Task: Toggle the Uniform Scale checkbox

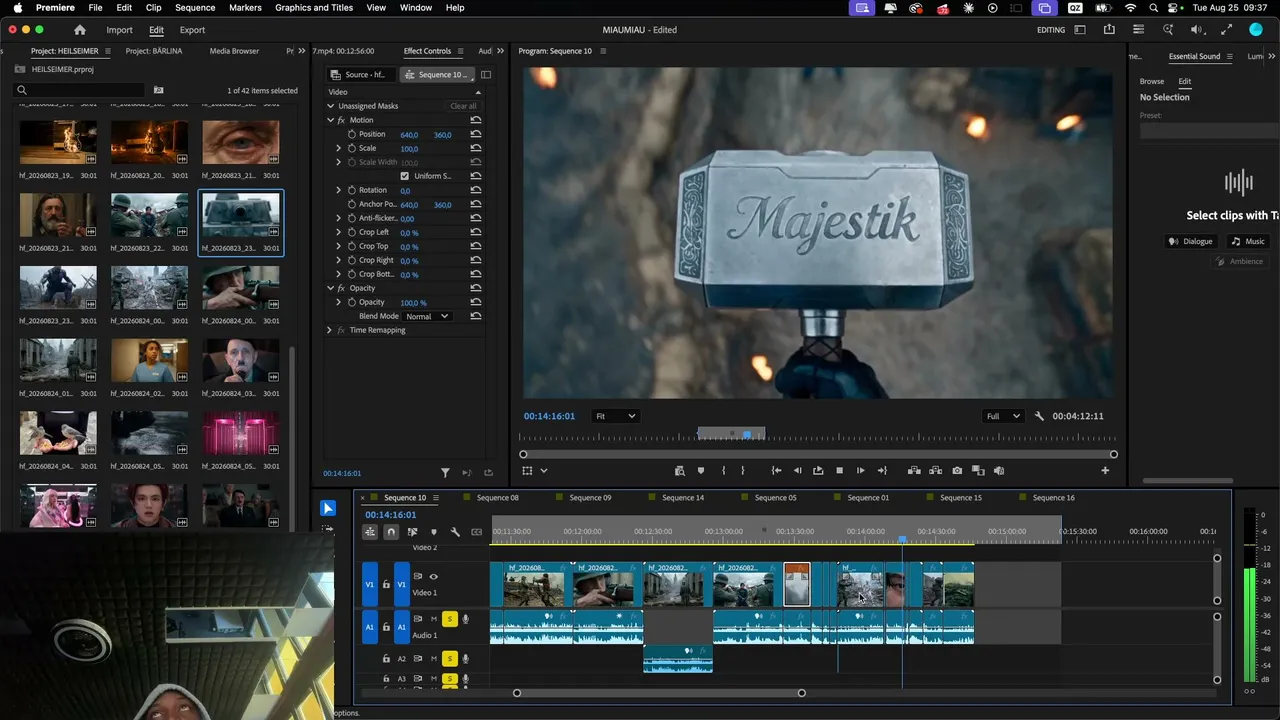Action: click(x=405, y=176)
